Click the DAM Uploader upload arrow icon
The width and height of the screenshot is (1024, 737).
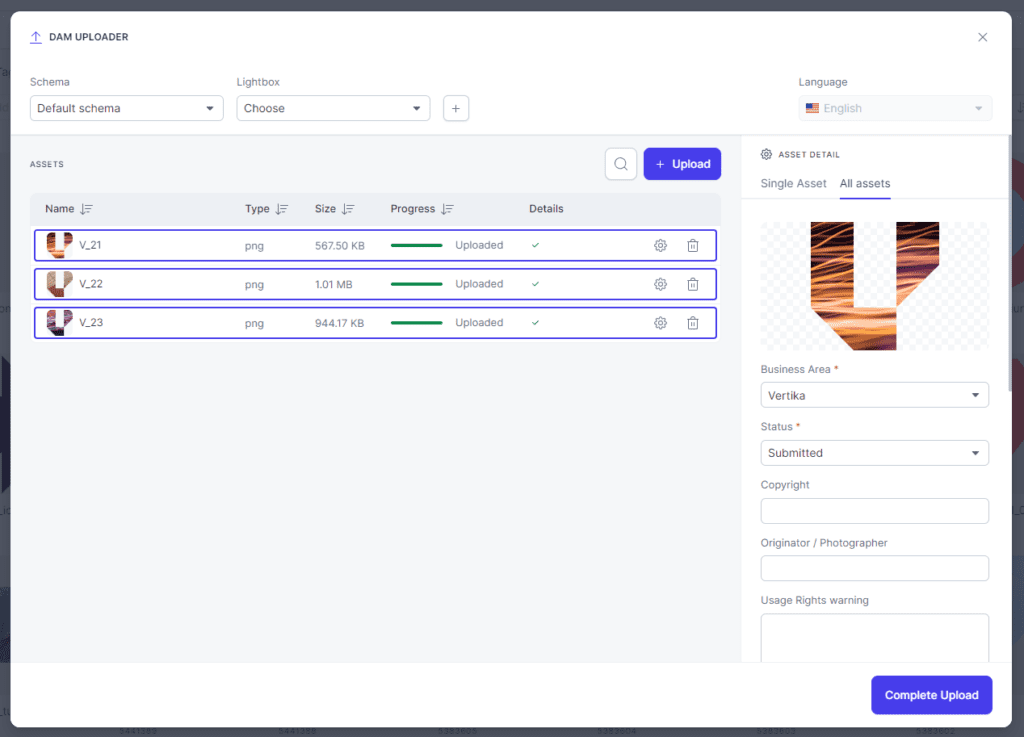click(x=36, y=37)
